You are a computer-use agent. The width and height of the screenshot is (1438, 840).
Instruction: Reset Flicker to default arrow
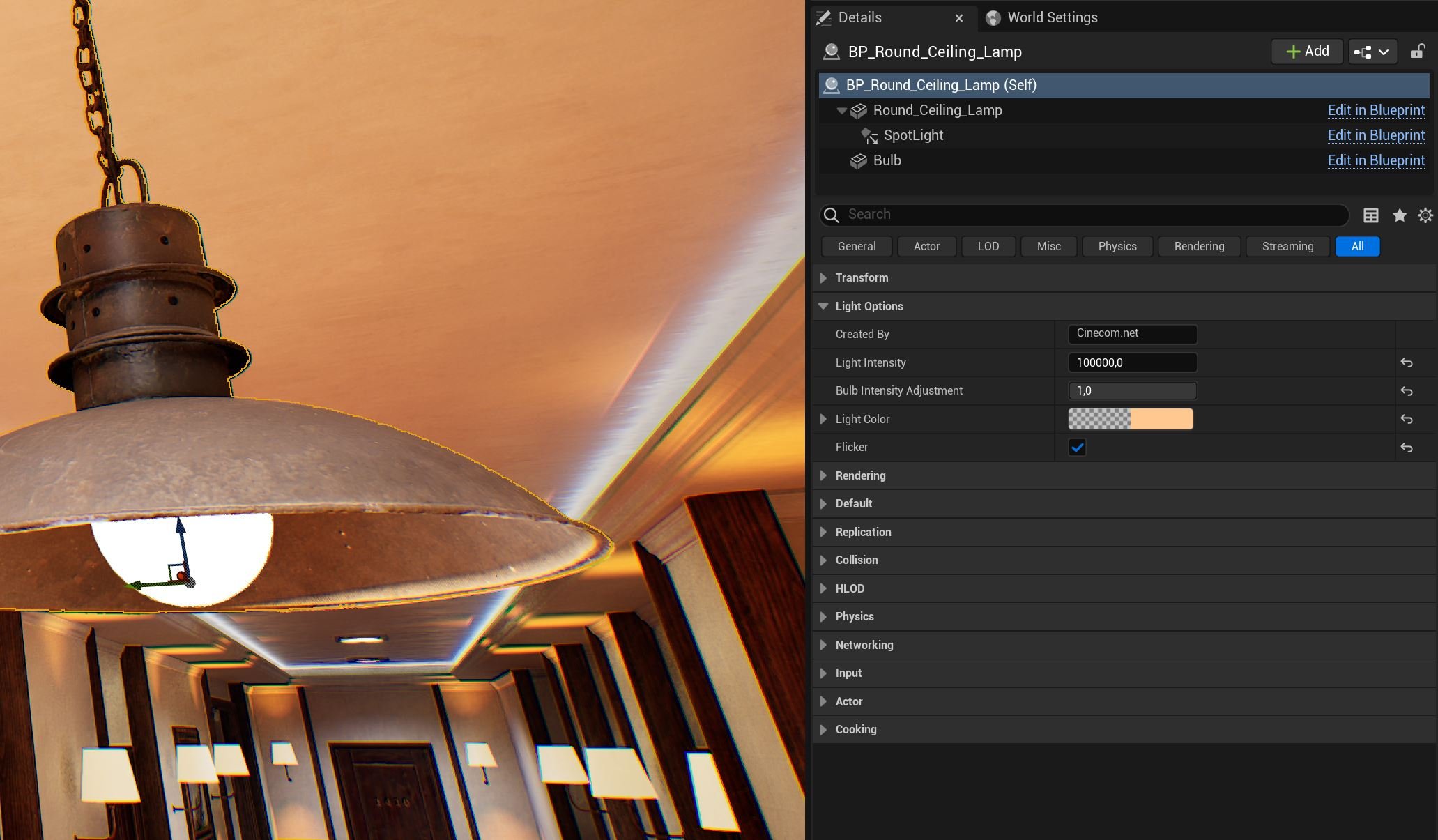tap(1407, 448)
